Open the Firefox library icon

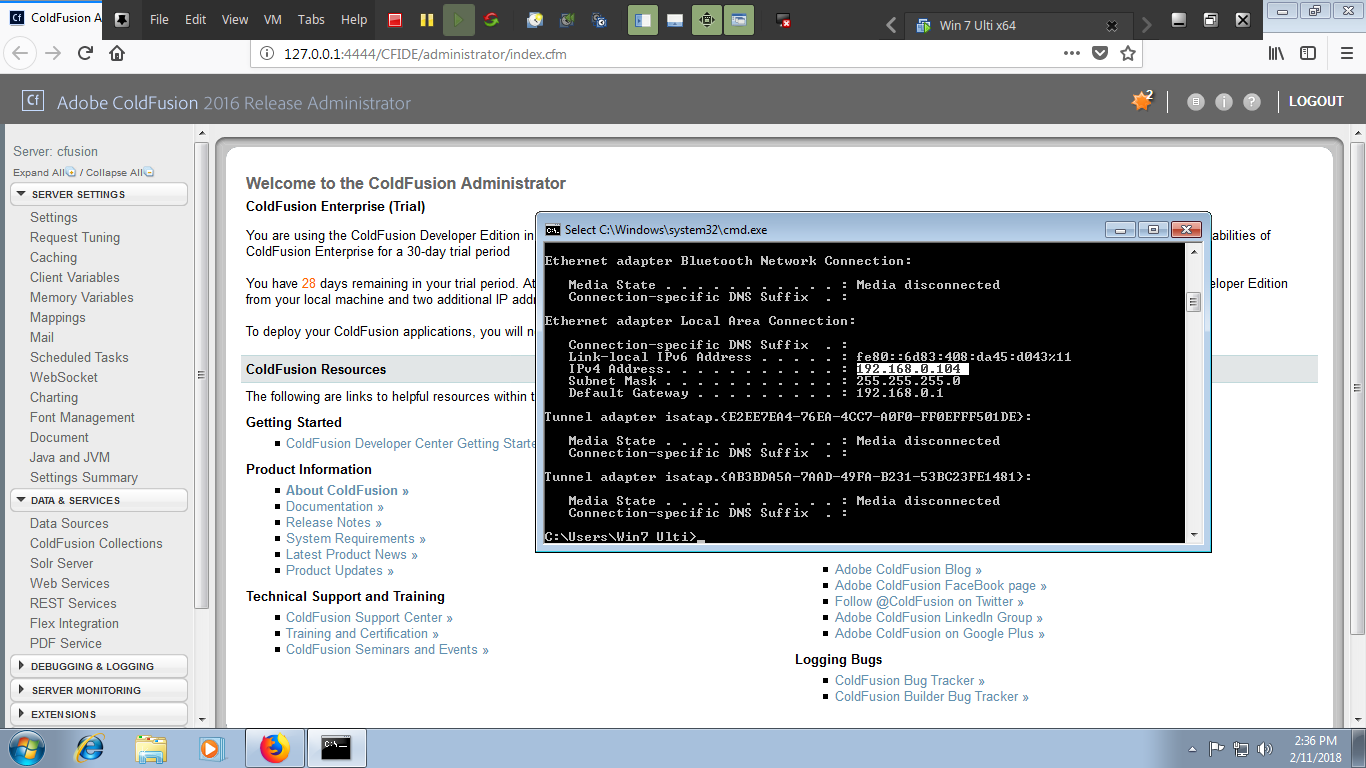pyautogui.click(x=1276, y=53)
